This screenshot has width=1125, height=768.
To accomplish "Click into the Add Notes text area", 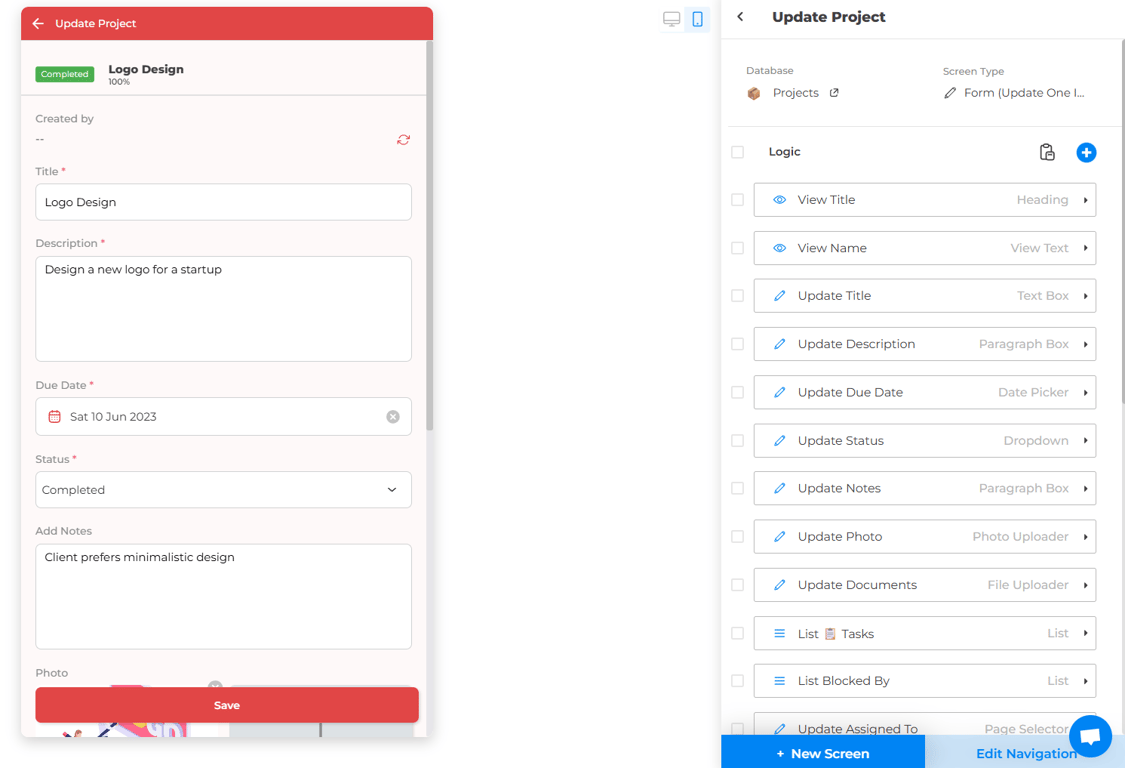I will point(223,596).
